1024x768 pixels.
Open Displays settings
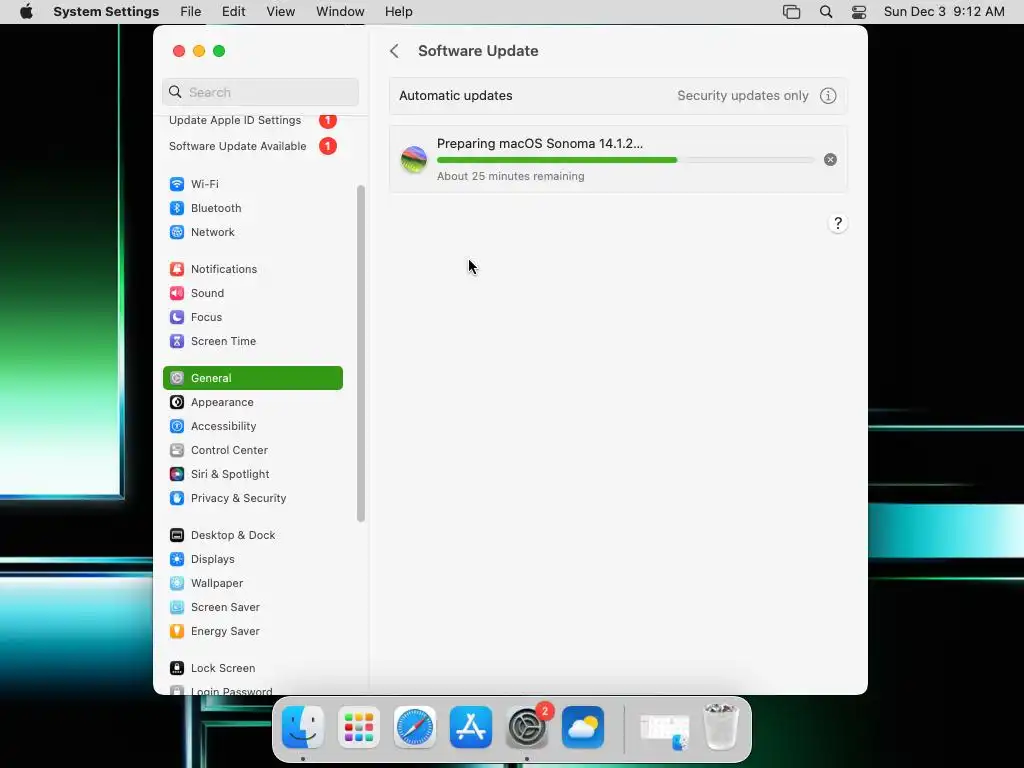[253, 560]
